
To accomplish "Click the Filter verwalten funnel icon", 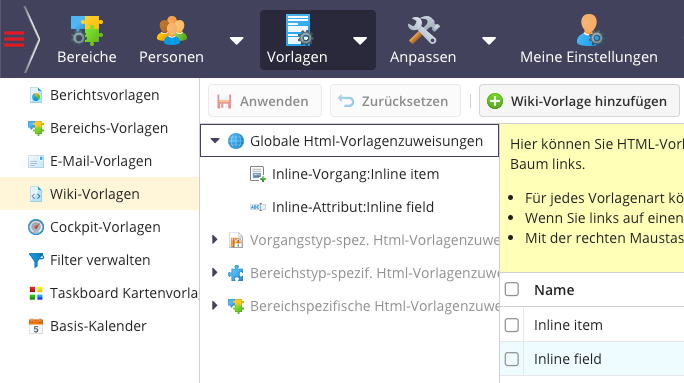I will [36, 260].
